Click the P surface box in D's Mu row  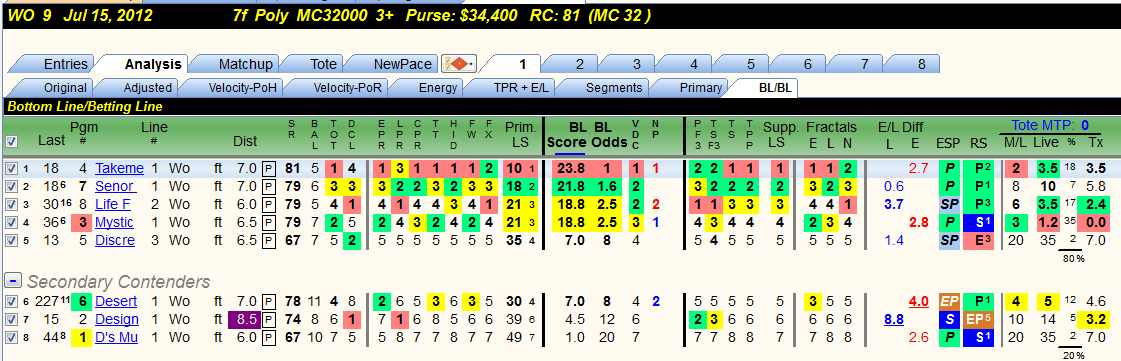268,337
